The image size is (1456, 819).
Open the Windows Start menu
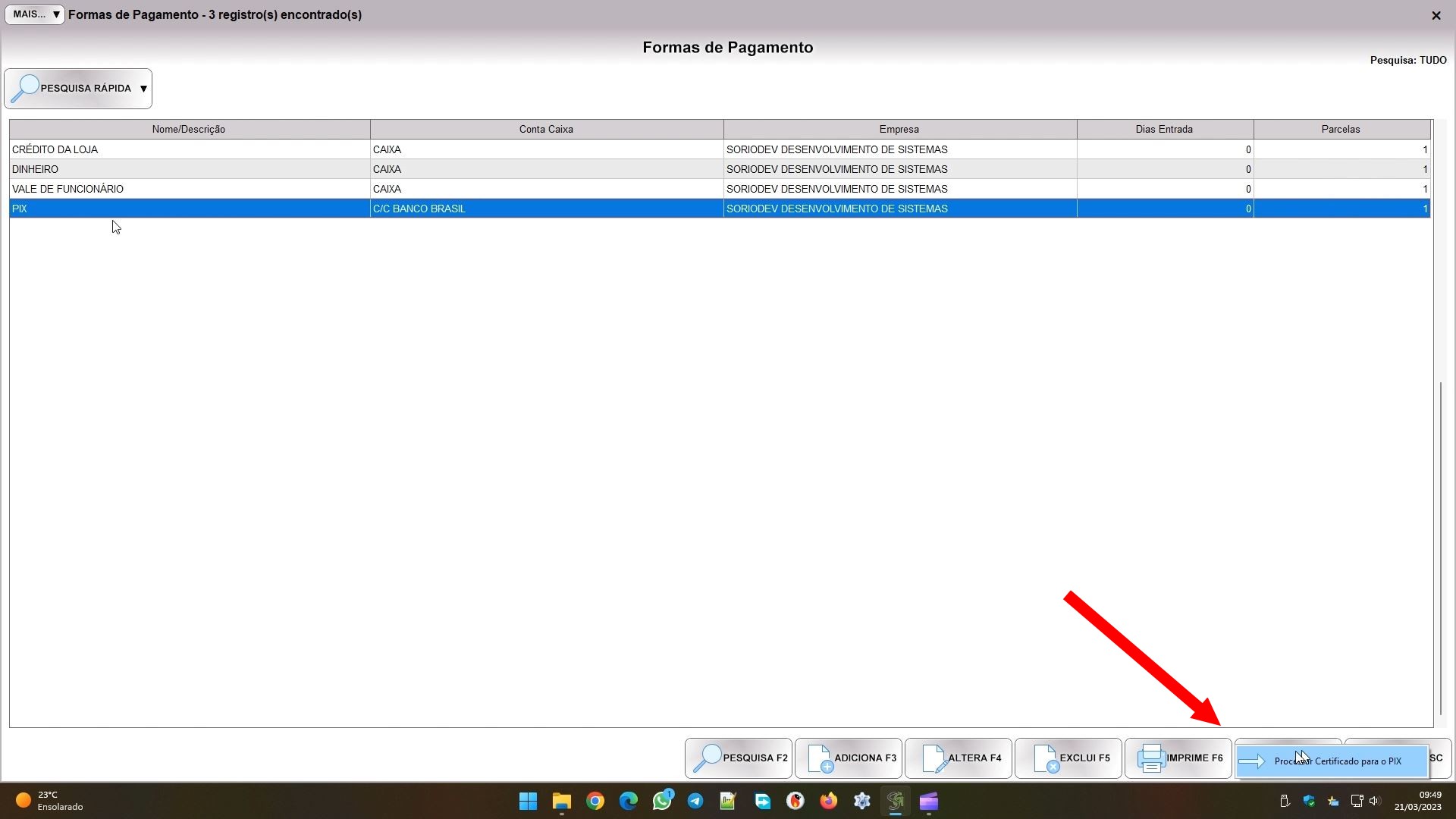tap(528, 801)
